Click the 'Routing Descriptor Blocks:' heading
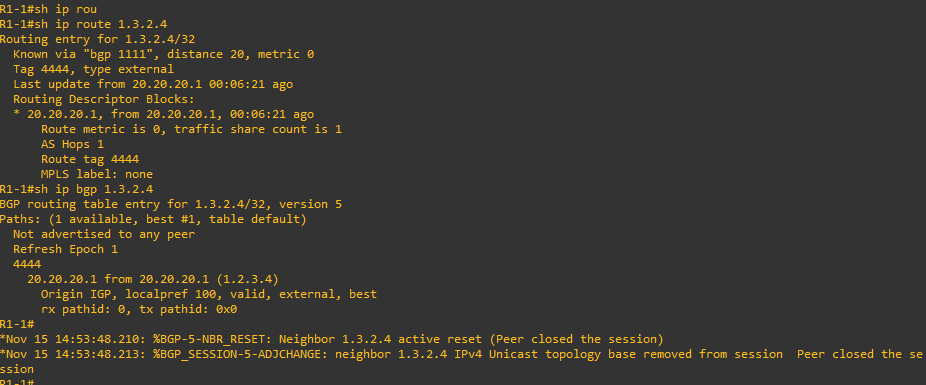 pos(104,99)
